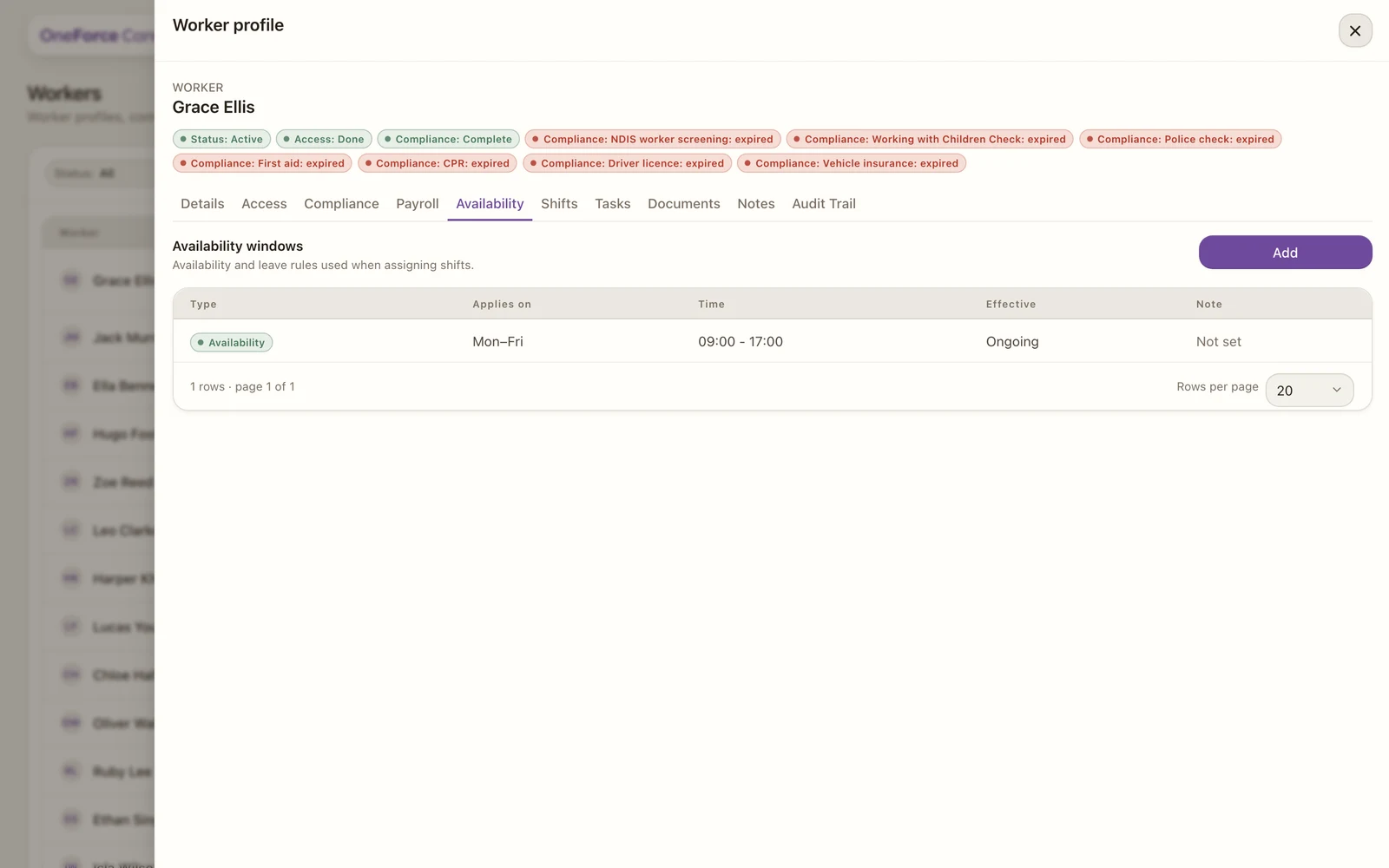Add a new availability window

click(x=1285, y=253)
